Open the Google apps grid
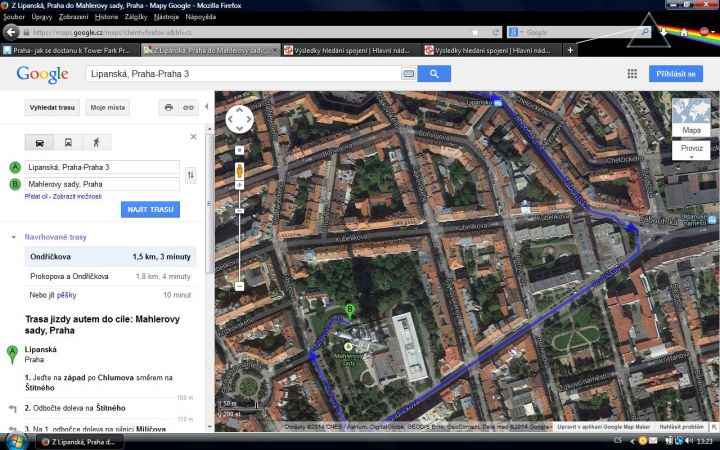Screen dimensions: 720x450 click(x=632, y=73)
